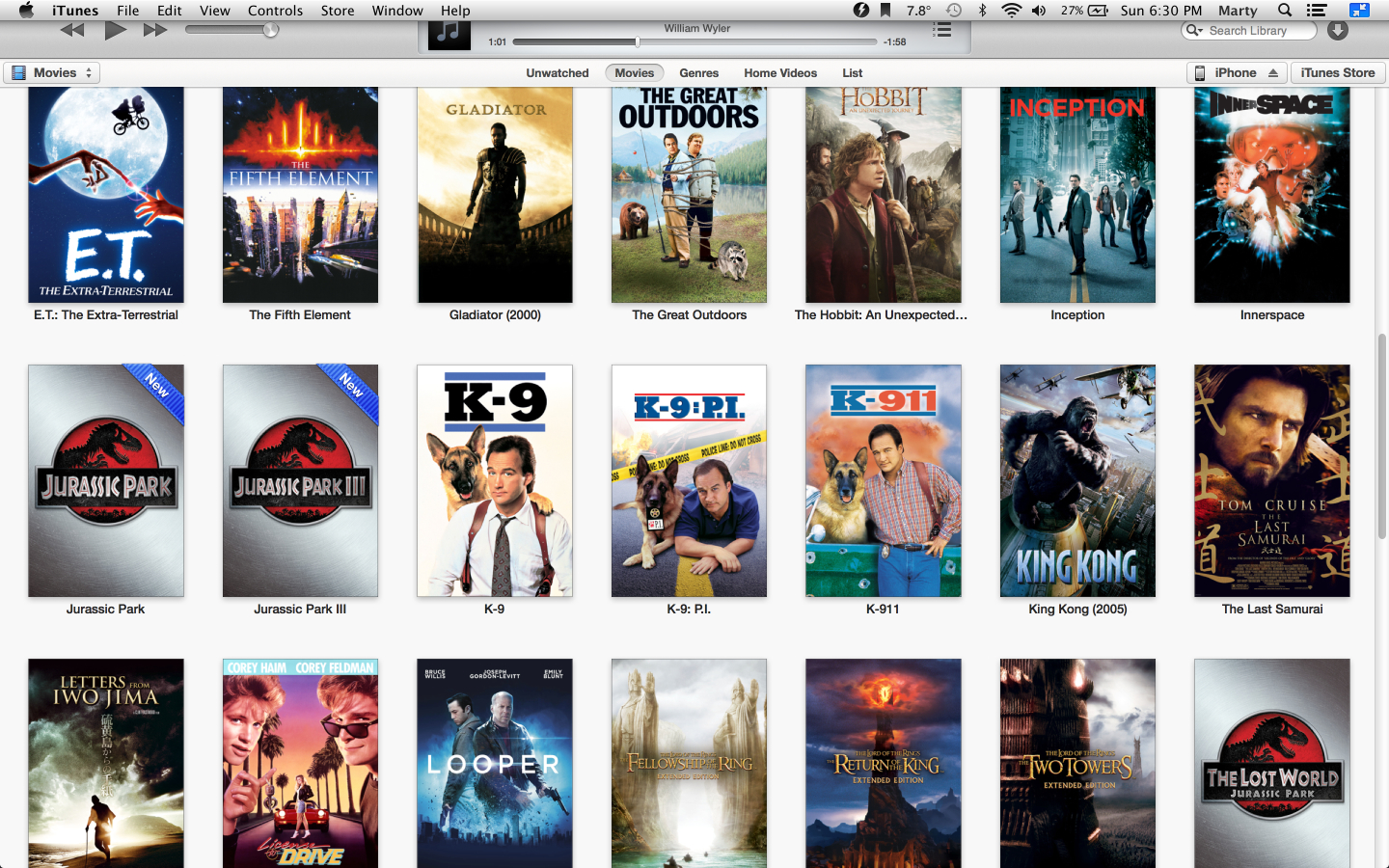Select the Looper movie poster
This screenshot has width=1389, height=868.
[x=495, y=763]
